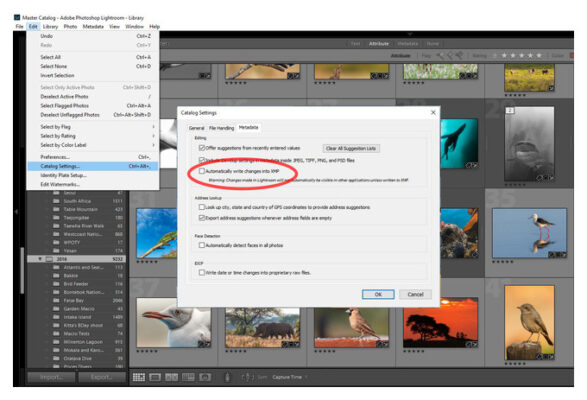Switch to the File Handling tab
The height and width of the screenshot is (400, 587).
tap(221, 128)
